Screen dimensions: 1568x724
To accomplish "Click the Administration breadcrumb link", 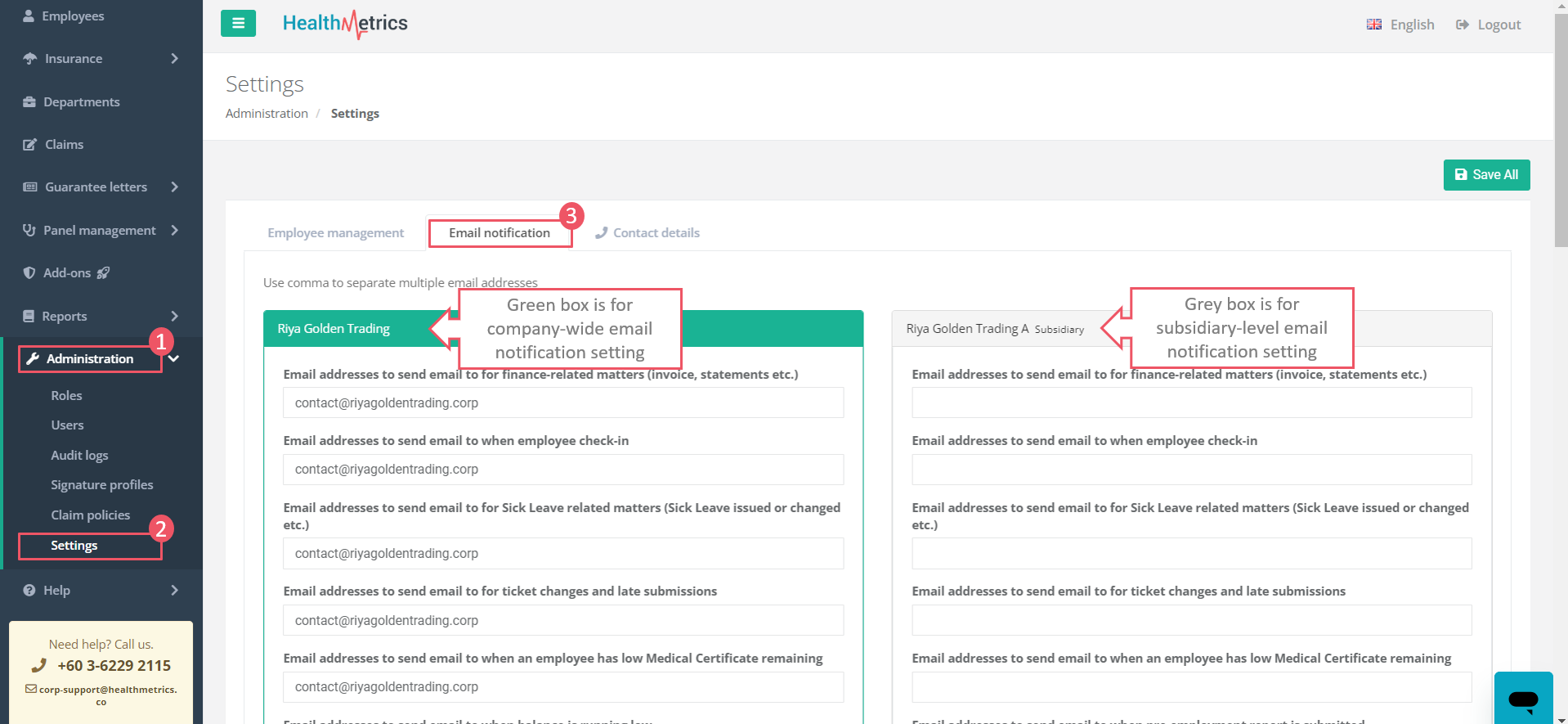I will point(267,114).
